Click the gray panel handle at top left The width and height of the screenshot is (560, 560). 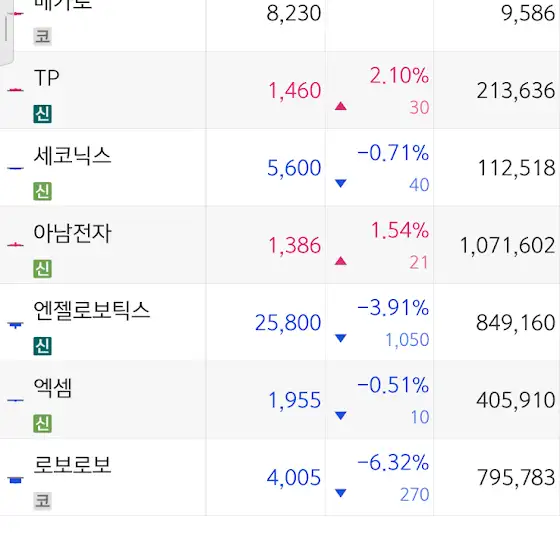[x=7, y=32]
